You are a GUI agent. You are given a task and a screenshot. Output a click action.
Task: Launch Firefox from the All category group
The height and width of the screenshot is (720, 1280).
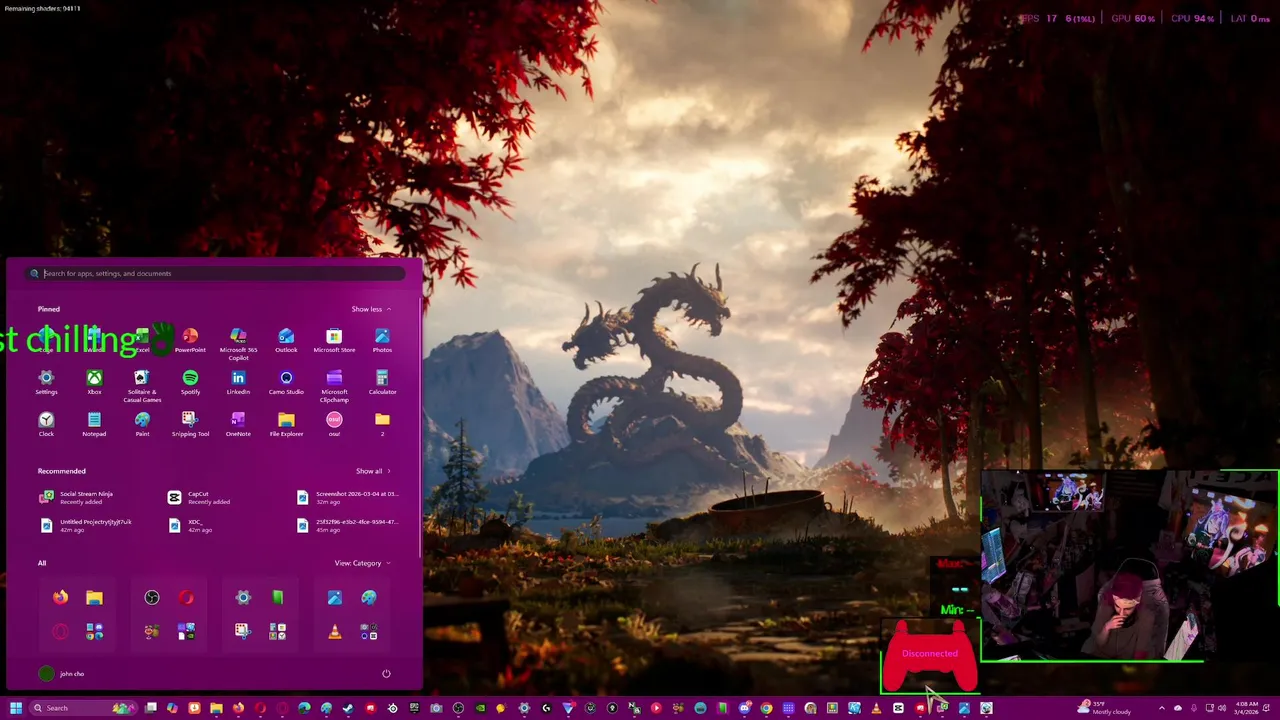click(61, 597)
